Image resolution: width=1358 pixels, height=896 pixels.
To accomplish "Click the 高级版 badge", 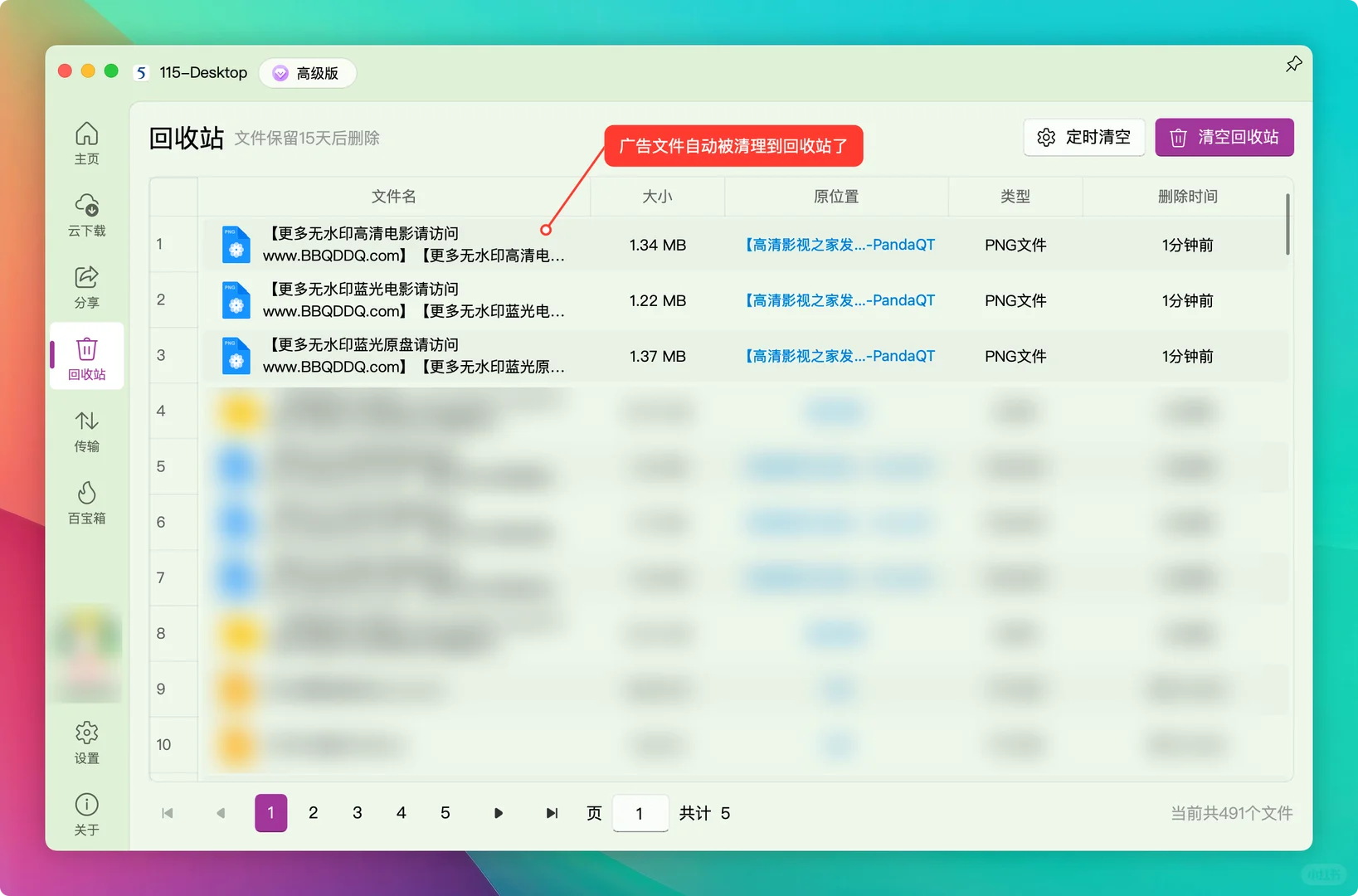I will click(x=308, y=72).
